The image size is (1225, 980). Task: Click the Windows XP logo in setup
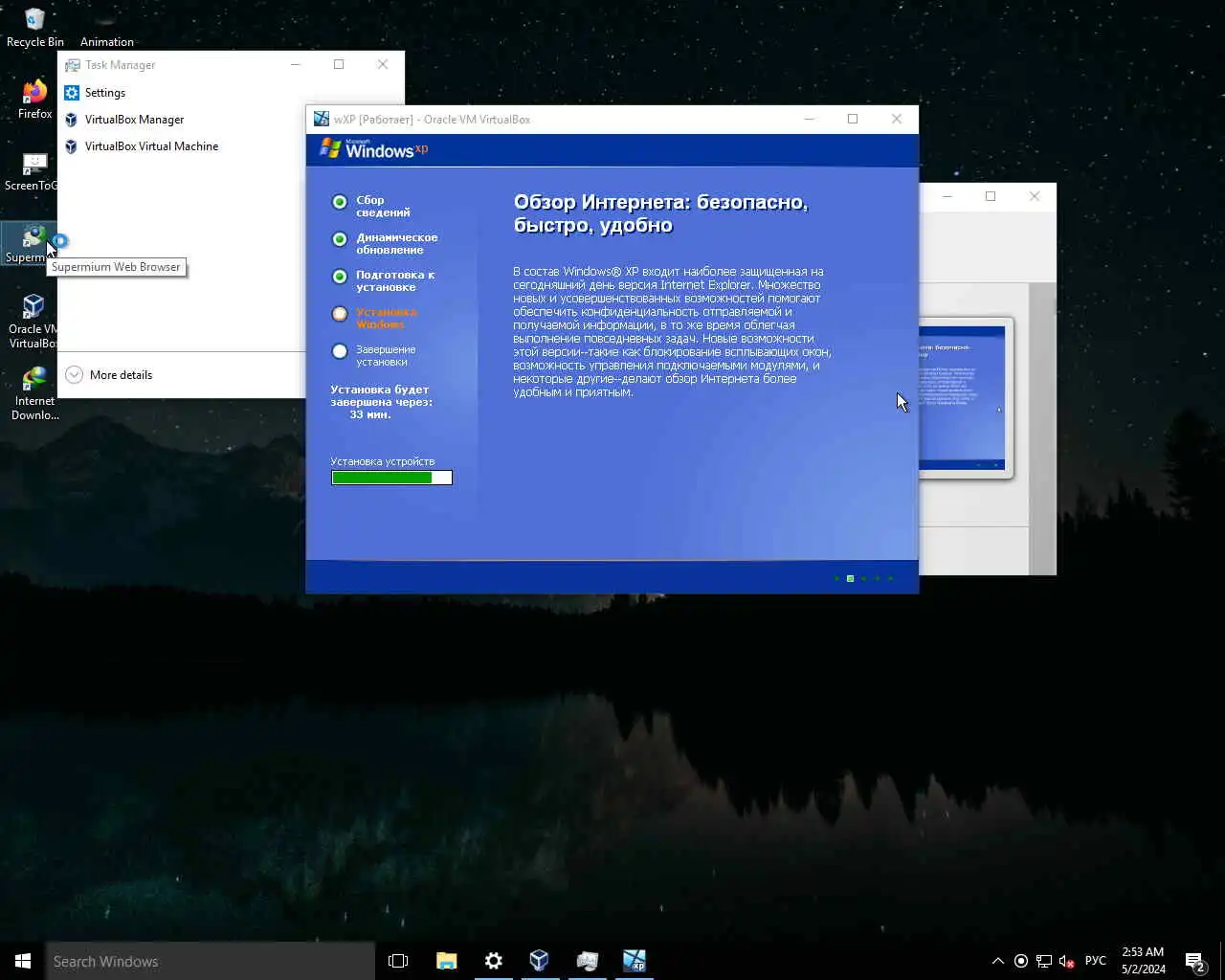[374, 148]
